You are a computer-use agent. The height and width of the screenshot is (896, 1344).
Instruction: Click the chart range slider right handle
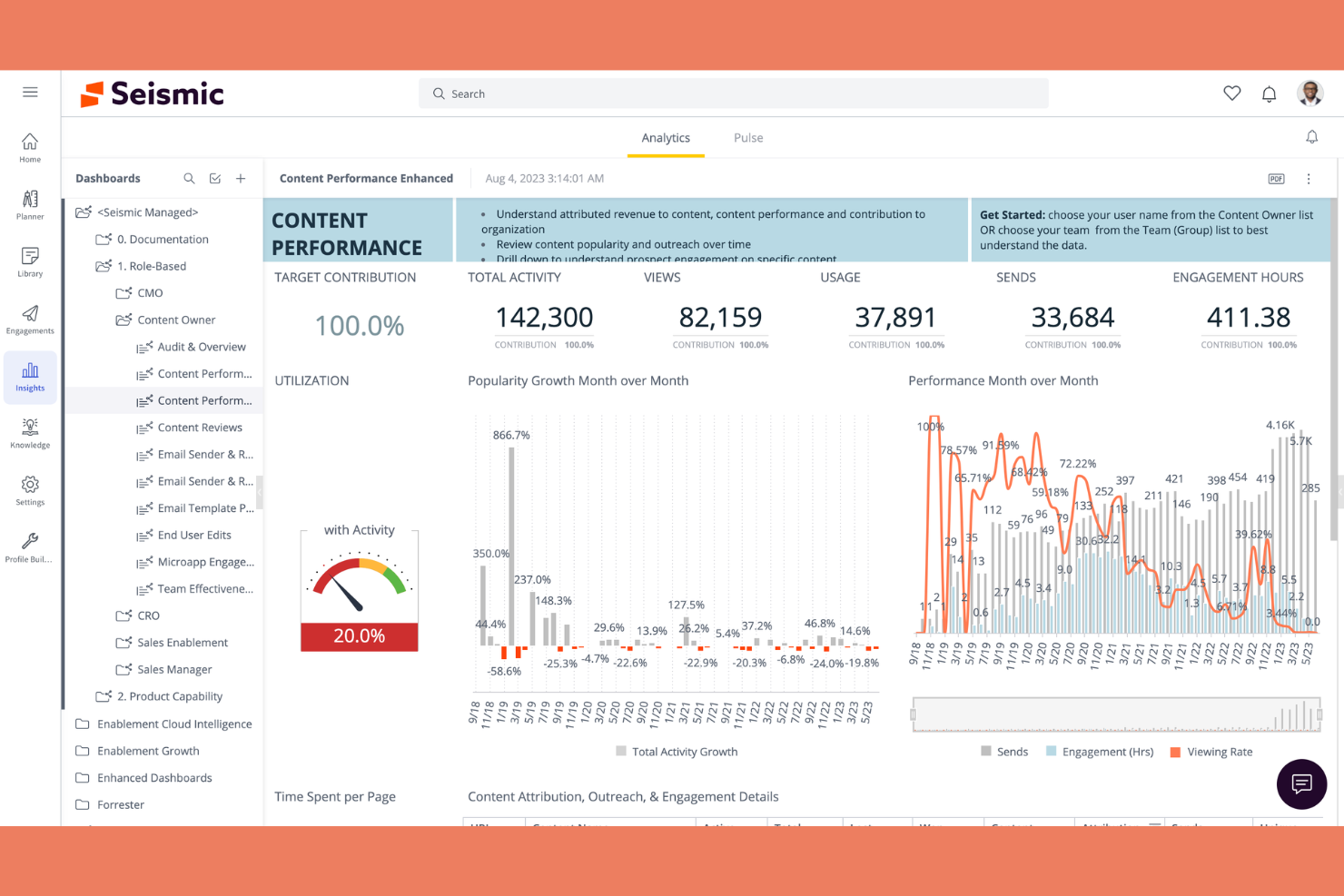(x=1319, y=714)
